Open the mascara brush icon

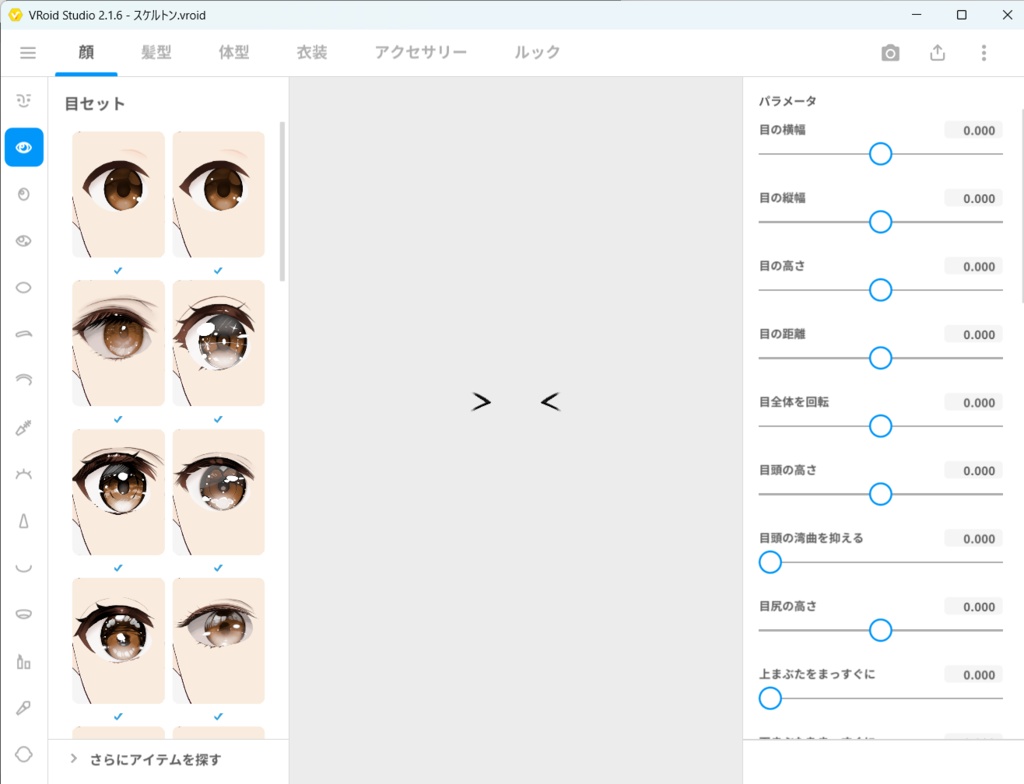tap(24, 428)
